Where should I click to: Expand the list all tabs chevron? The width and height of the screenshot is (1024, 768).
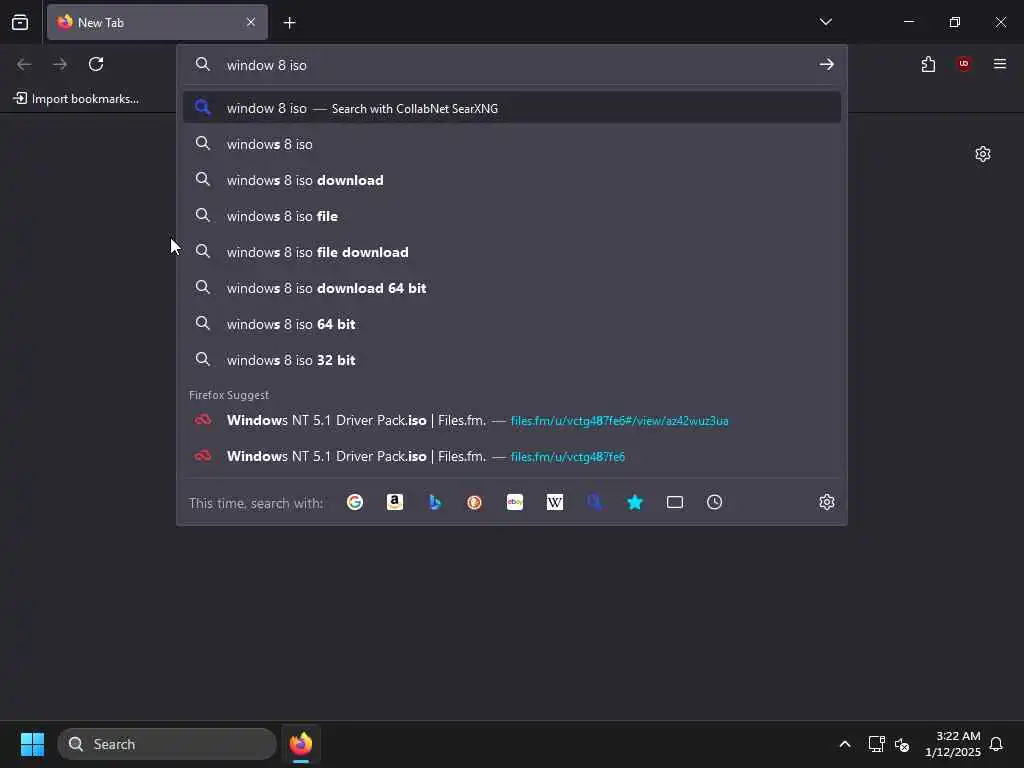(x=825, y=22)
